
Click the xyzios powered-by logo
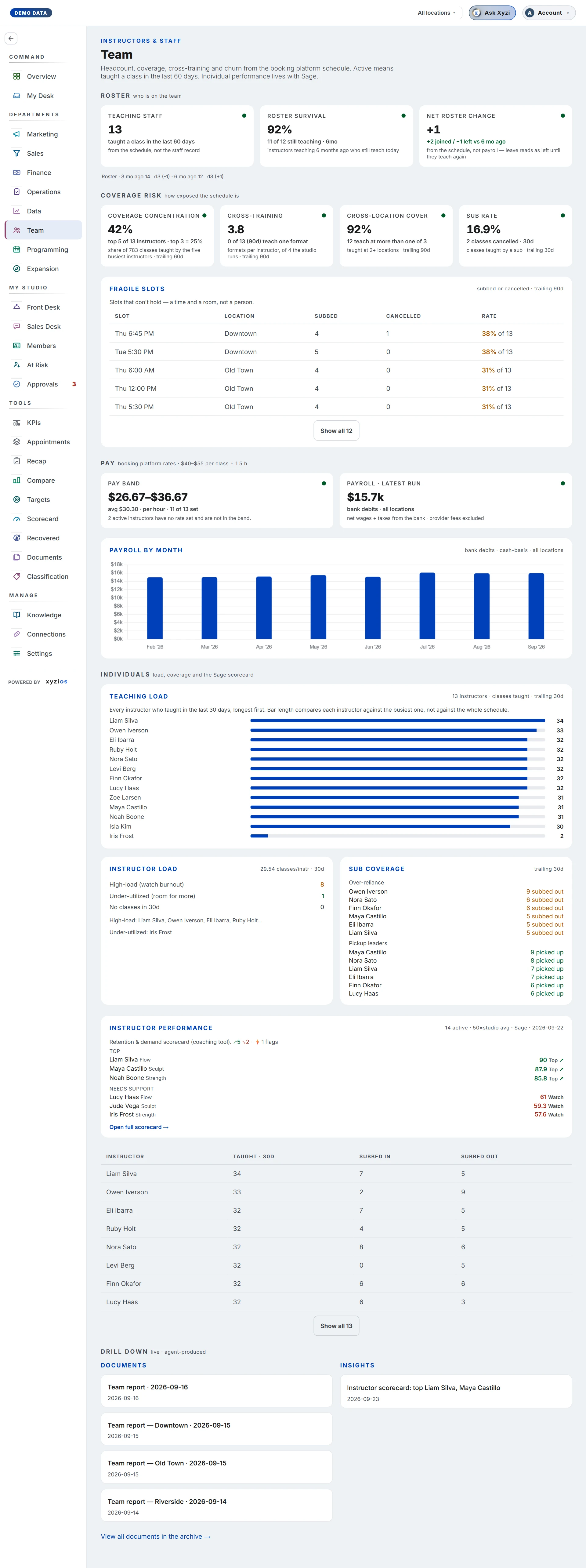coord(56,682)
